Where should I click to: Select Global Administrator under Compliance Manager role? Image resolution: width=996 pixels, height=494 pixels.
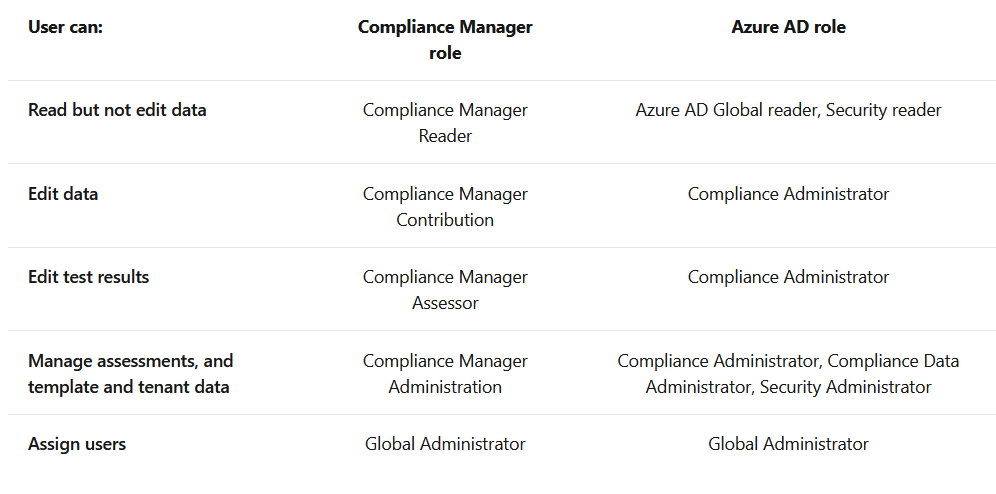pyautogui.click(x=445, y=444)
